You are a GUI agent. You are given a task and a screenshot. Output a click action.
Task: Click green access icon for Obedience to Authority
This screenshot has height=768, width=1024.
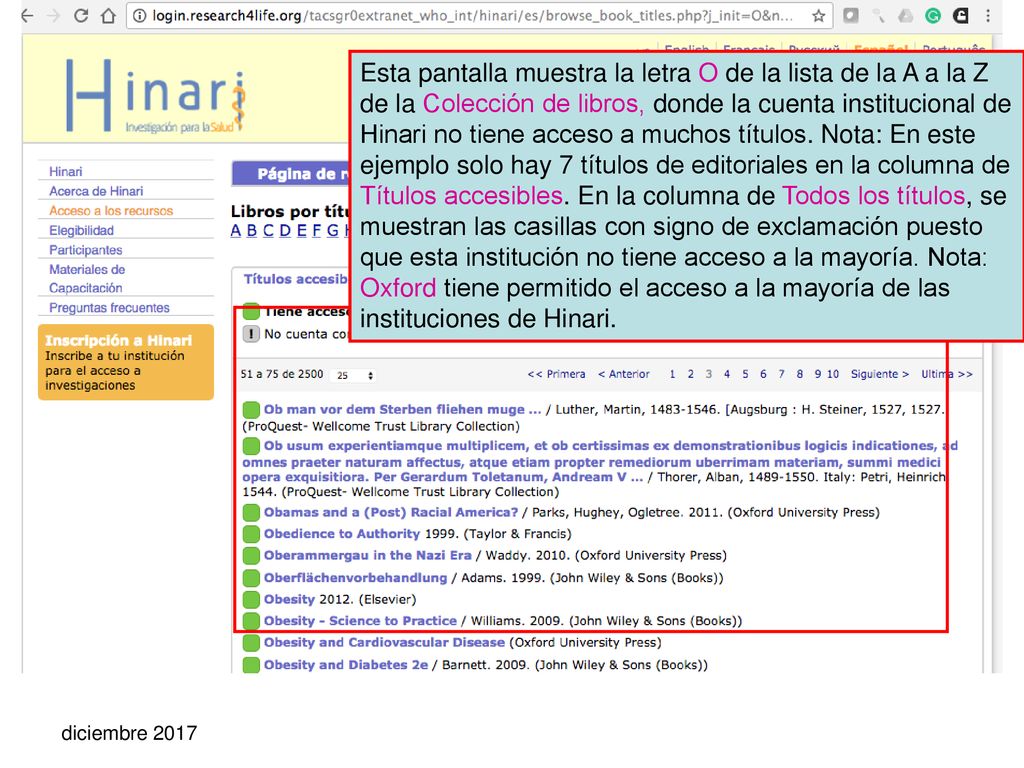click(251, 534)
